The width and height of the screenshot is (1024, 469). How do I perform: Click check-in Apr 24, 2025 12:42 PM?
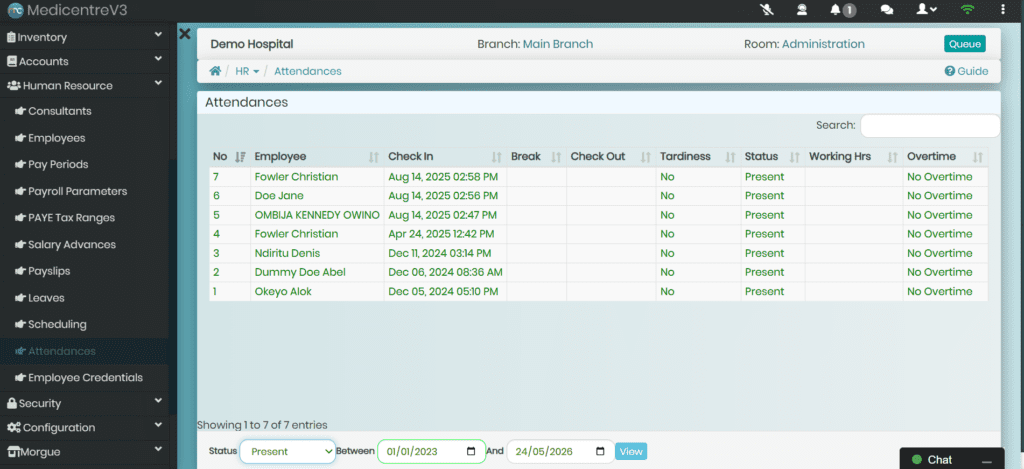point(441,234)
